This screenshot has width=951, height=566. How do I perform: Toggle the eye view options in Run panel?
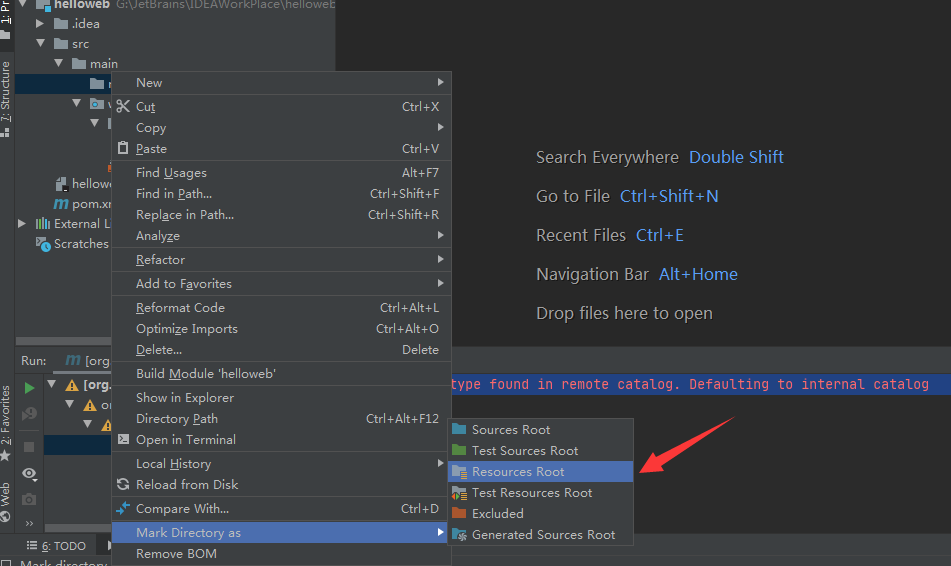(x=29, y=473)
